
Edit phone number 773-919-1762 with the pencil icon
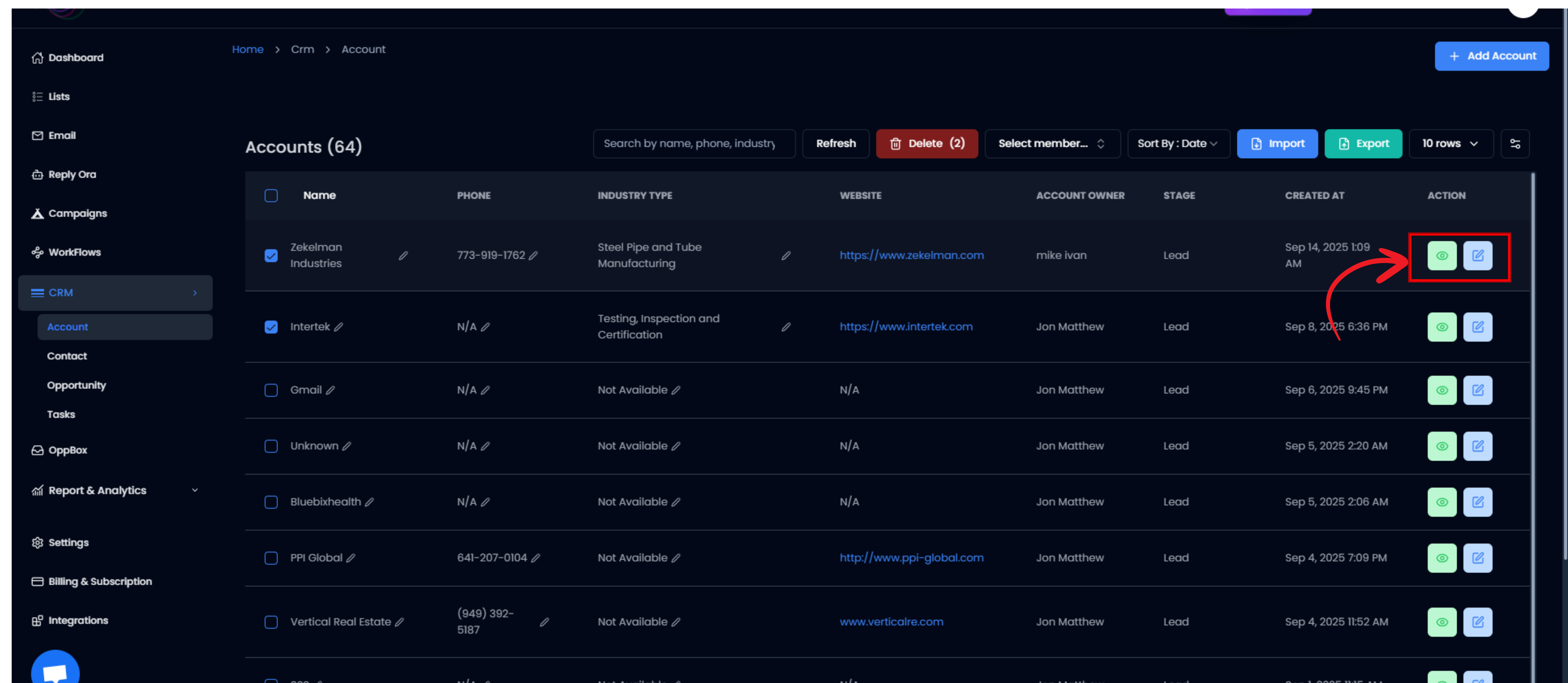click(533, 256)
